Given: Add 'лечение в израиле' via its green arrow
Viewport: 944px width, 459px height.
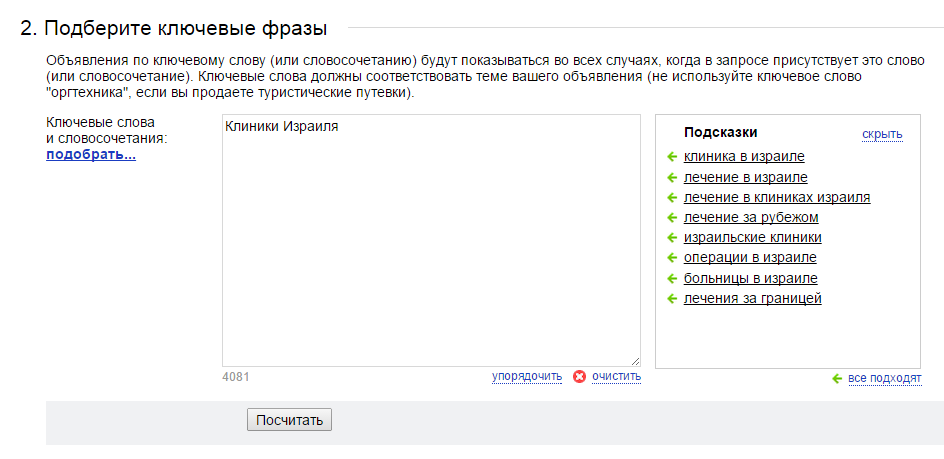Looking at the screenshot, I should (672, 178).
